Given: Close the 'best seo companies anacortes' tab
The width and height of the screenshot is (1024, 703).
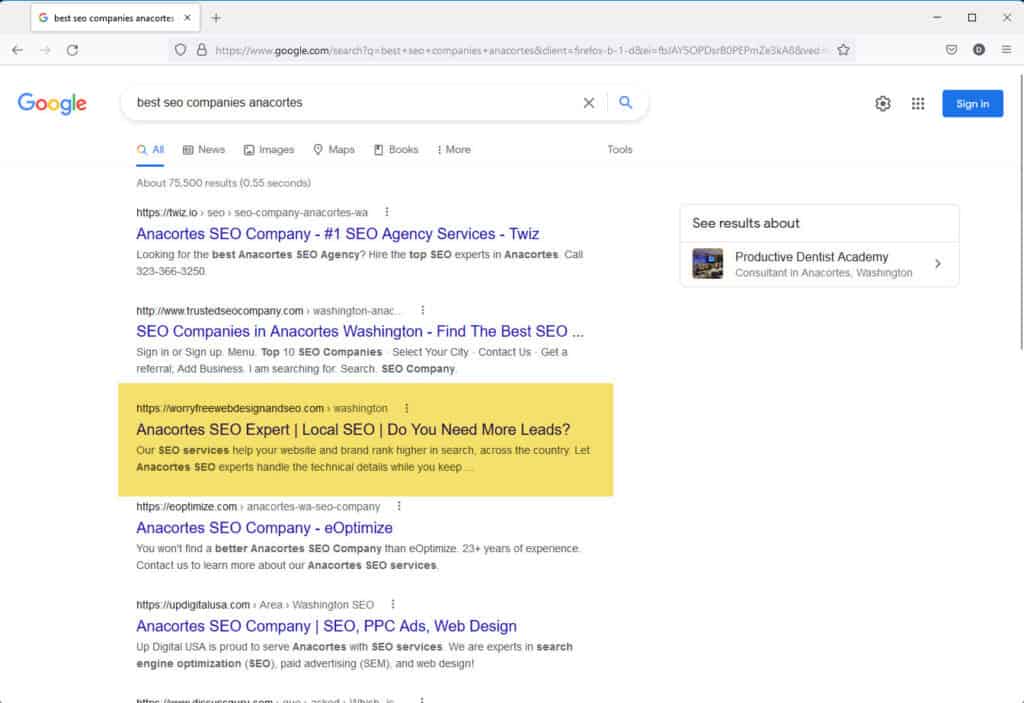Looking at the screenshot, I should [187, 18].
